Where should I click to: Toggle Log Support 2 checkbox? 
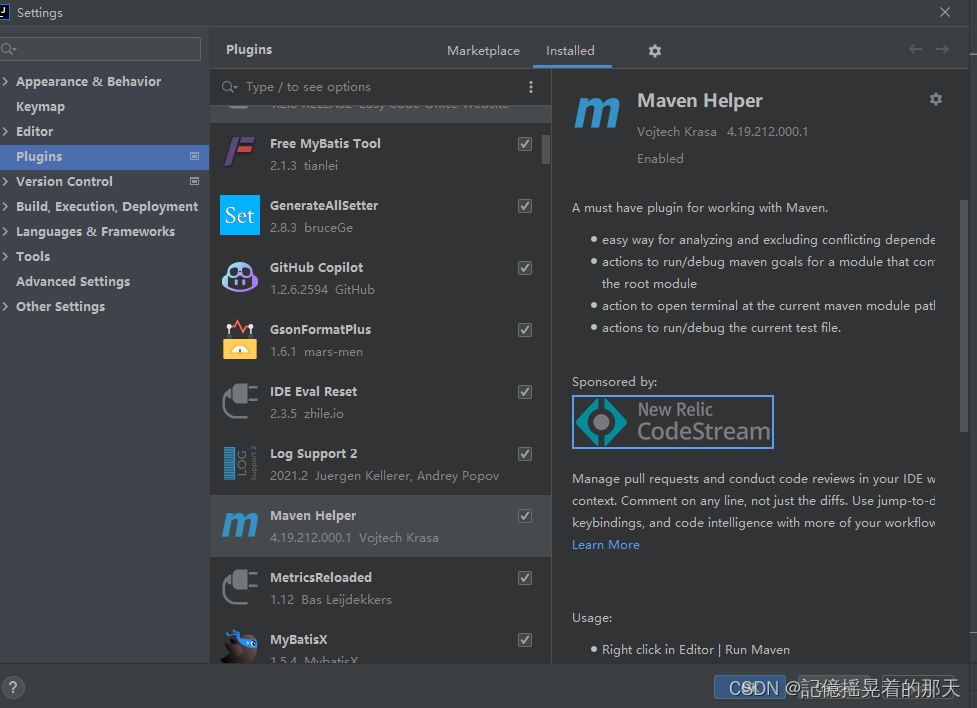coord(525,454)
